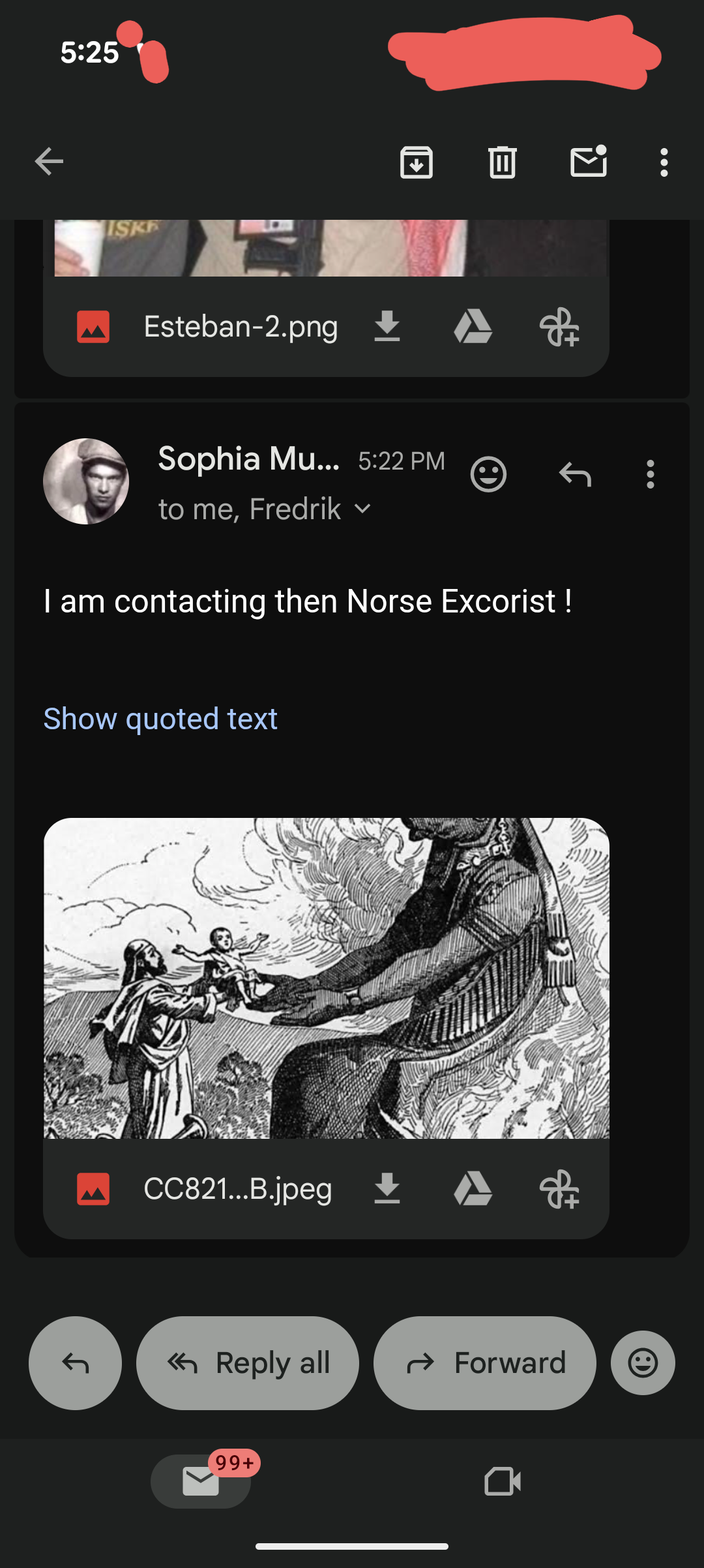Archive this email conversation
This screenshot has height=1568, width=704.
pos(416,162)
